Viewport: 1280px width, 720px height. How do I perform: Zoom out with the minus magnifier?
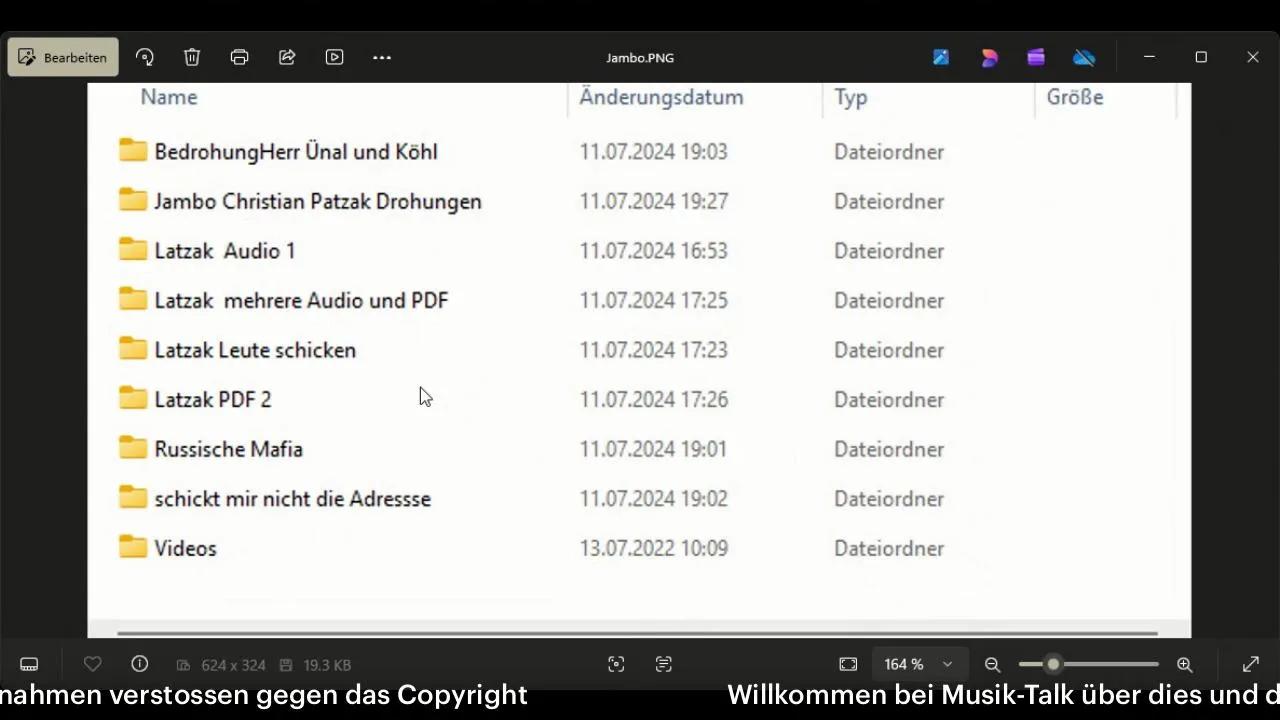[992, 664]
